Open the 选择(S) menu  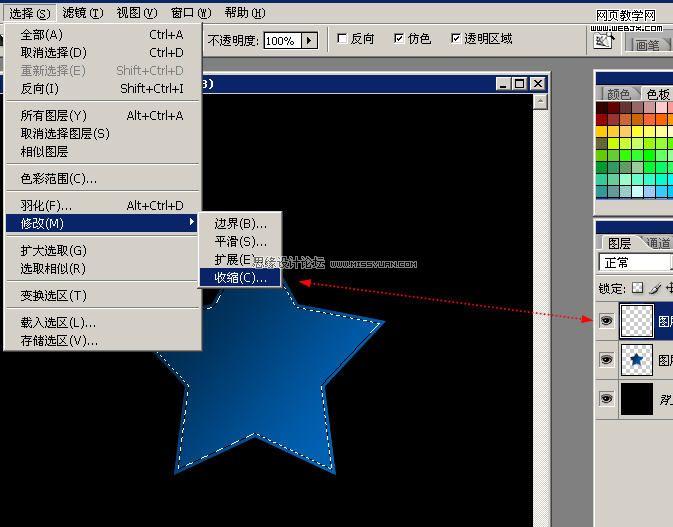(30, 13)
